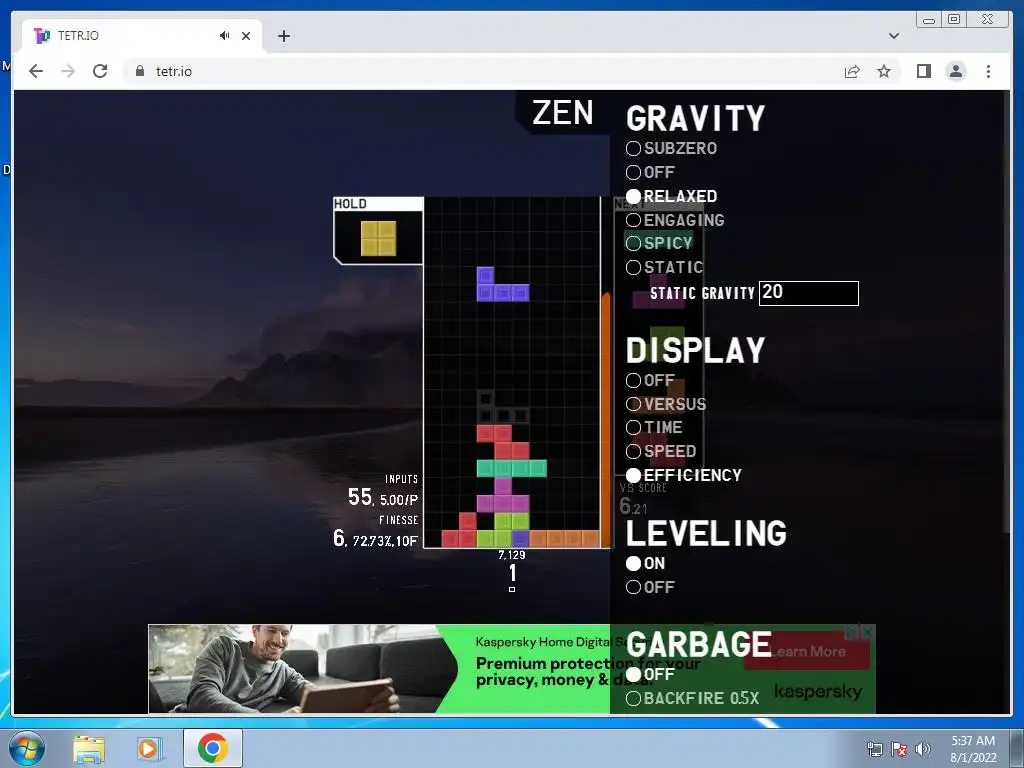Set Display to Versus
The height and width of the screenshot is (768, 1024).
(x=666, y=404)
